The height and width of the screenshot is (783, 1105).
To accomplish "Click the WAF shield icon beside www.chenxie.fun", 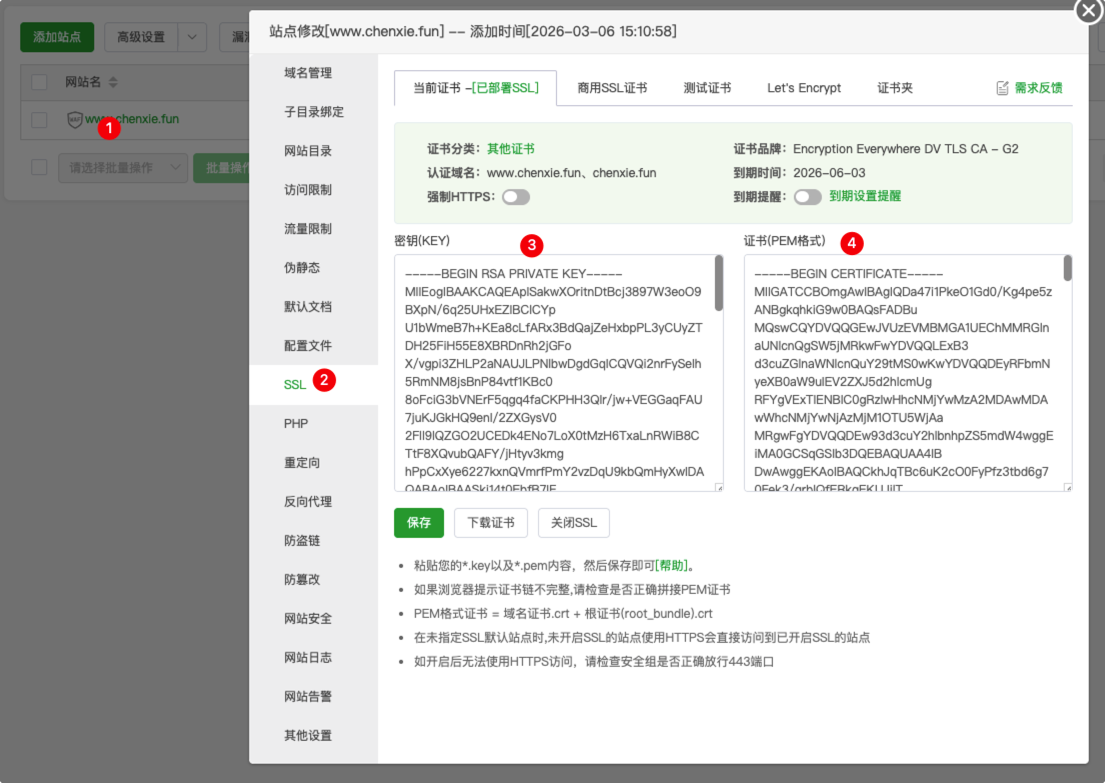I will [x=75, y=119].
